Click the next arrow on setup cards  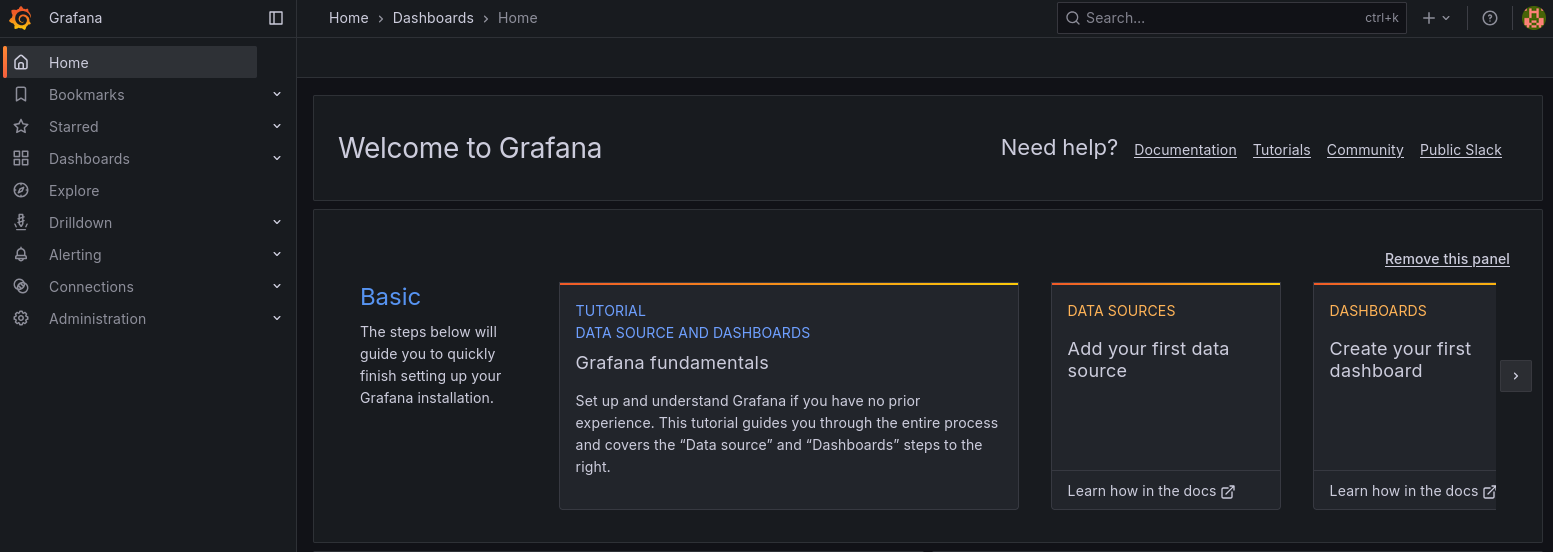pos(1516,376)
